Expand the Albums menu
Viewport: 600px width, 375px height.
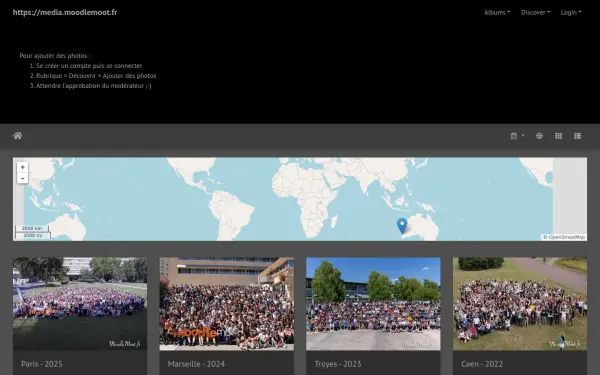point(497,12)
